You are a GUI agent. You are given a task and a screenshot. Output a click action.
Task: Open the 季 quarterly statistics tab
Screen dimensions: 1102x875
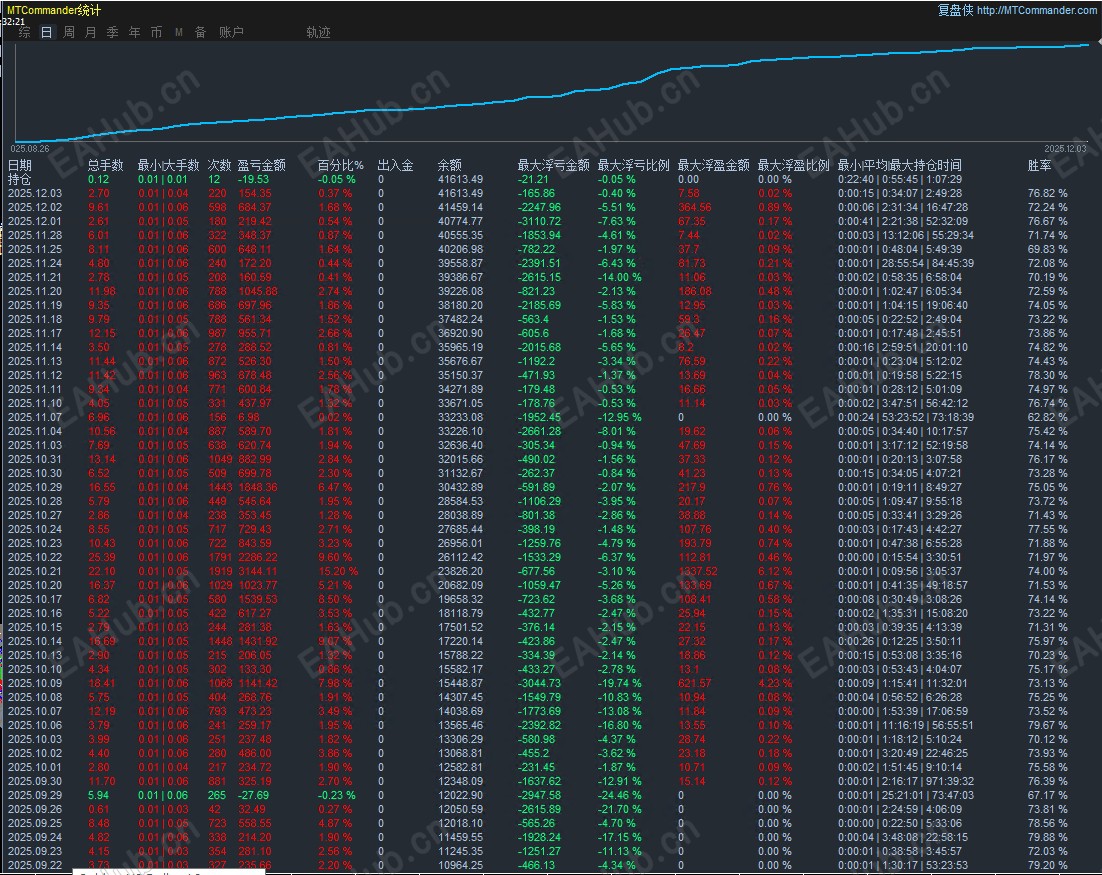pyautogui.click(x=113, y=32)
